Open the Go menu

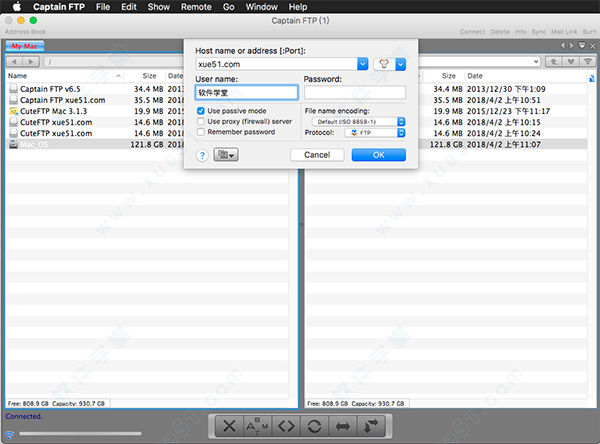tap(228, 7)
